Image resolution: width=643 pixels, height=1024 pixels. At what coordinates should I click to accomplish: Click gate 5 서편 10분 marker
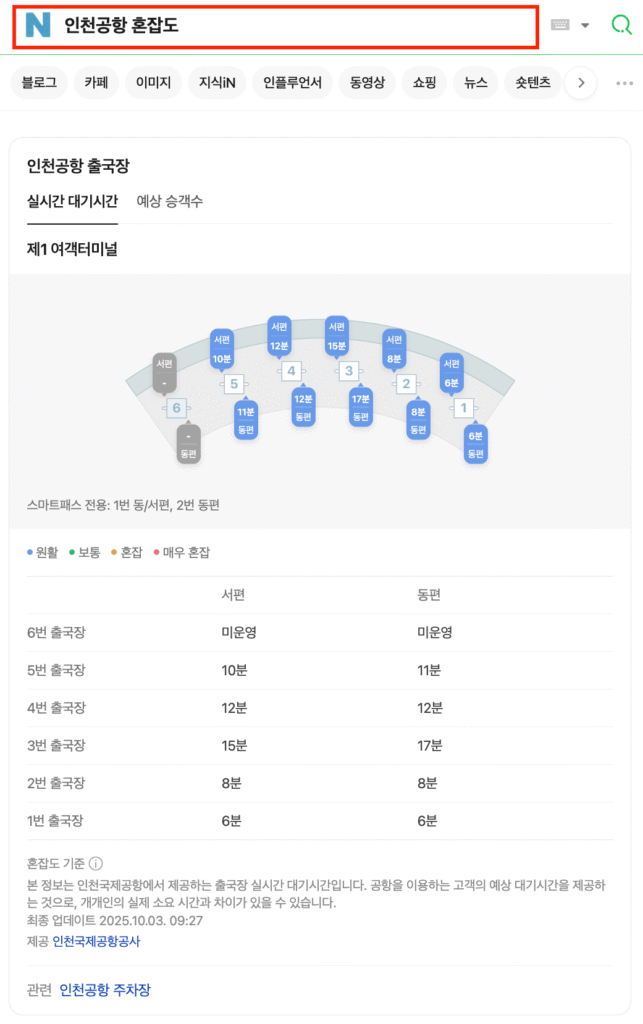pyautogui.click(x=222, y=348)
